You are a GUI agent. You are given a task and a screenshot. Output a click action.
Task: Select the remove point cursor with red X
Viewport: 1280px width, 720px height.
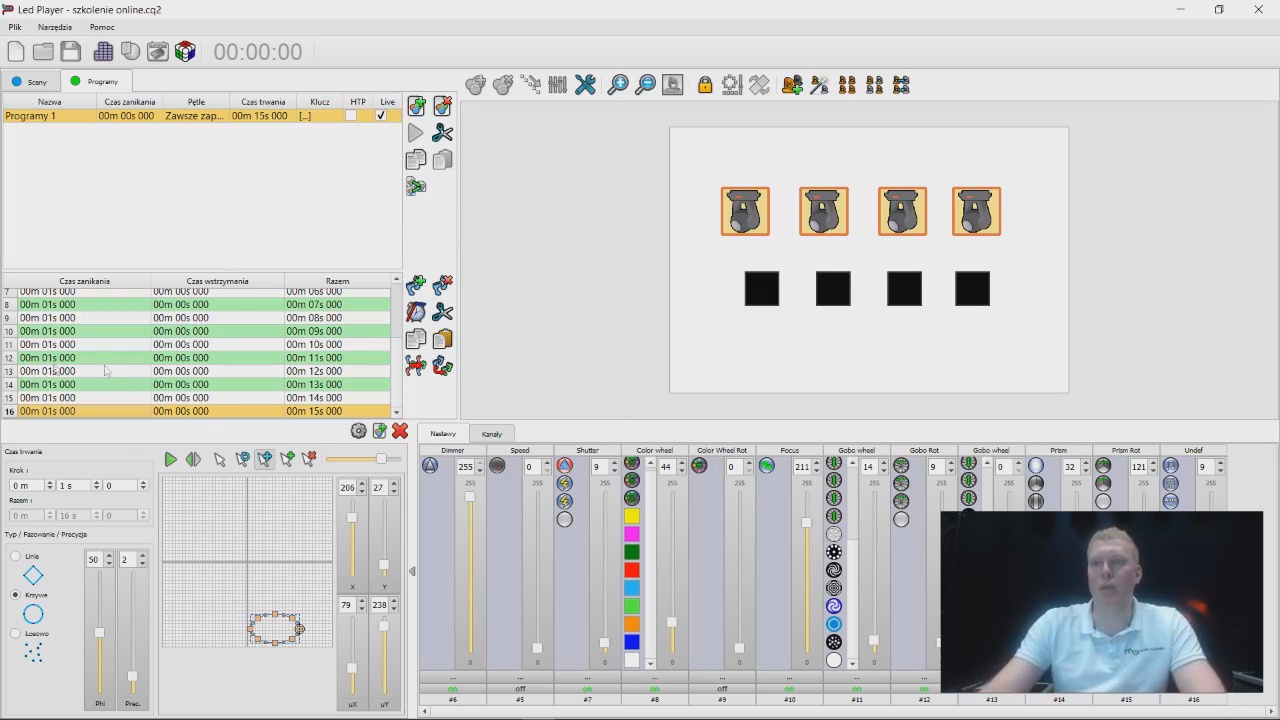[x=309, y=459]
